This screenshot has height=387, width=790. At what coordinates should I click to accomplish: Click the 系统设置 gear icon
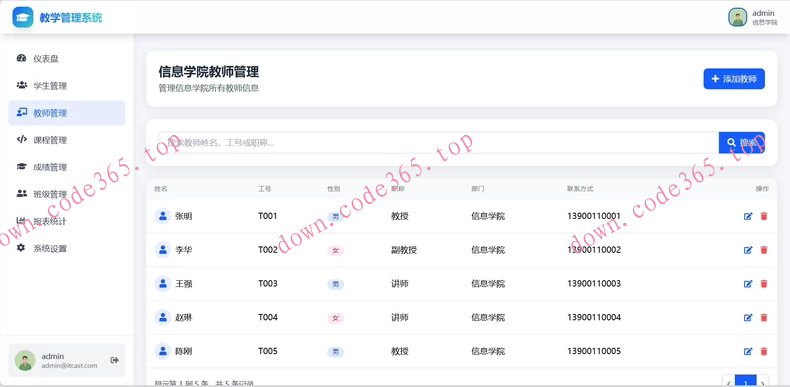pyautogui.click(x=21, y=248)
